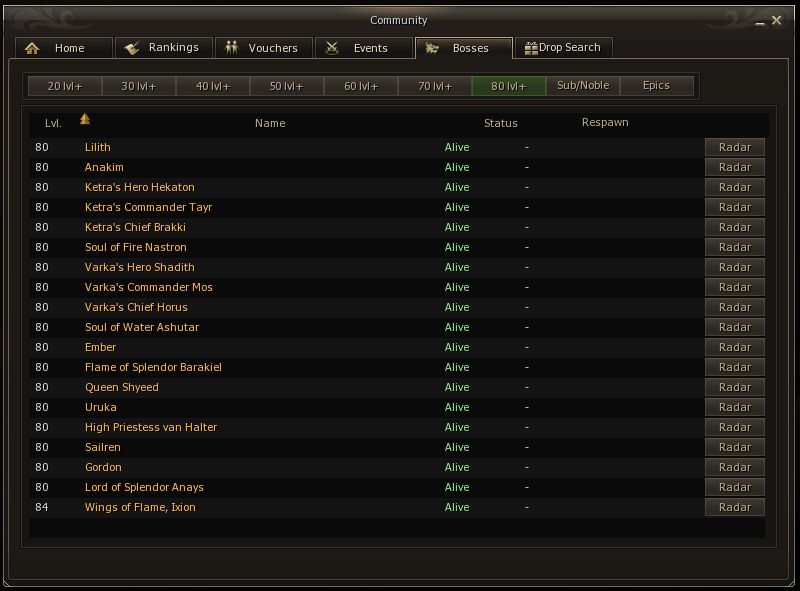
Task: Click the Bosses tab dragon icon
Action: [432, 48]
